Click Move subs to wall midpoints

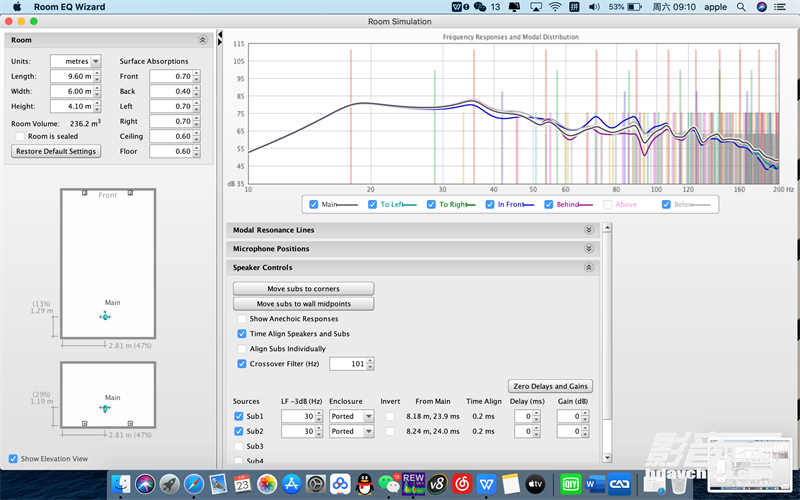point(304,304)
